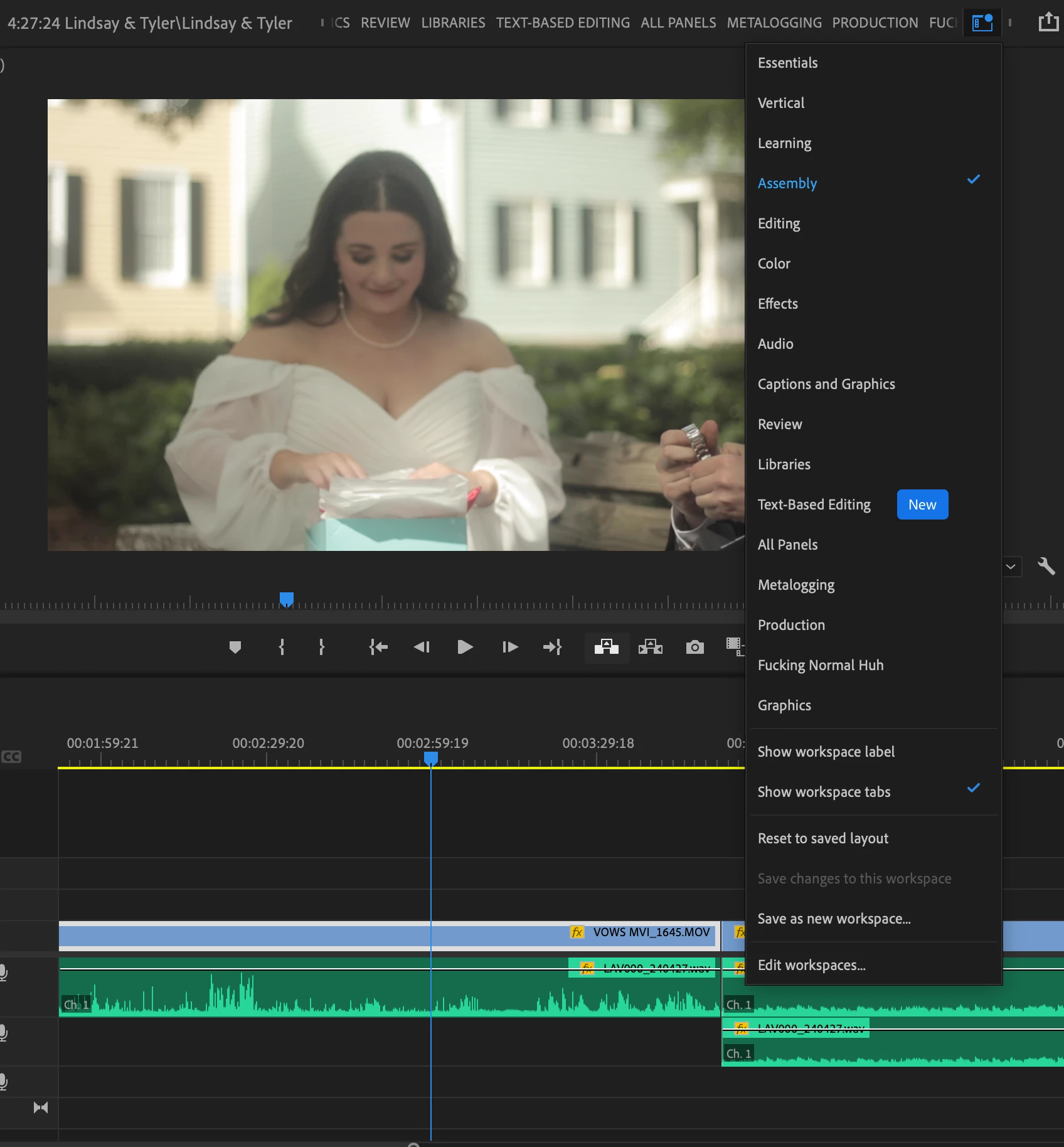The height and width of the screenshot is (1147, 1064).
Task: Click the timeline ruler at 00:02:29:20
Action: point(268,744)
